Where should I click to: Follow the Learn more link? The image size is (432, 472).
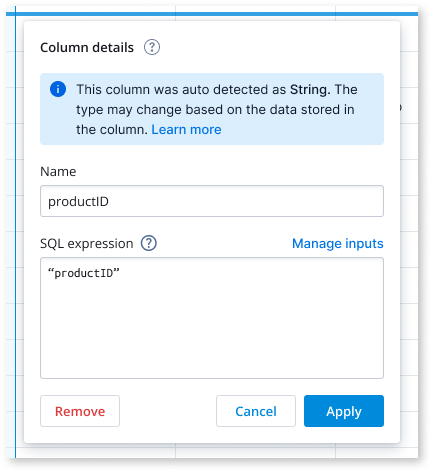pyautogui.click(x=186, y=129)
